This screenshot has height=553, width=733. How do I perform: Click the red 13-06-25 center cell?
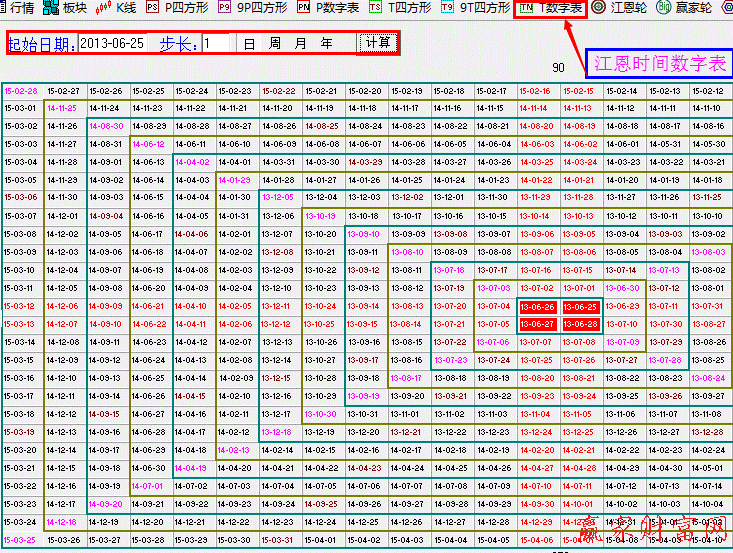point(580,307)
